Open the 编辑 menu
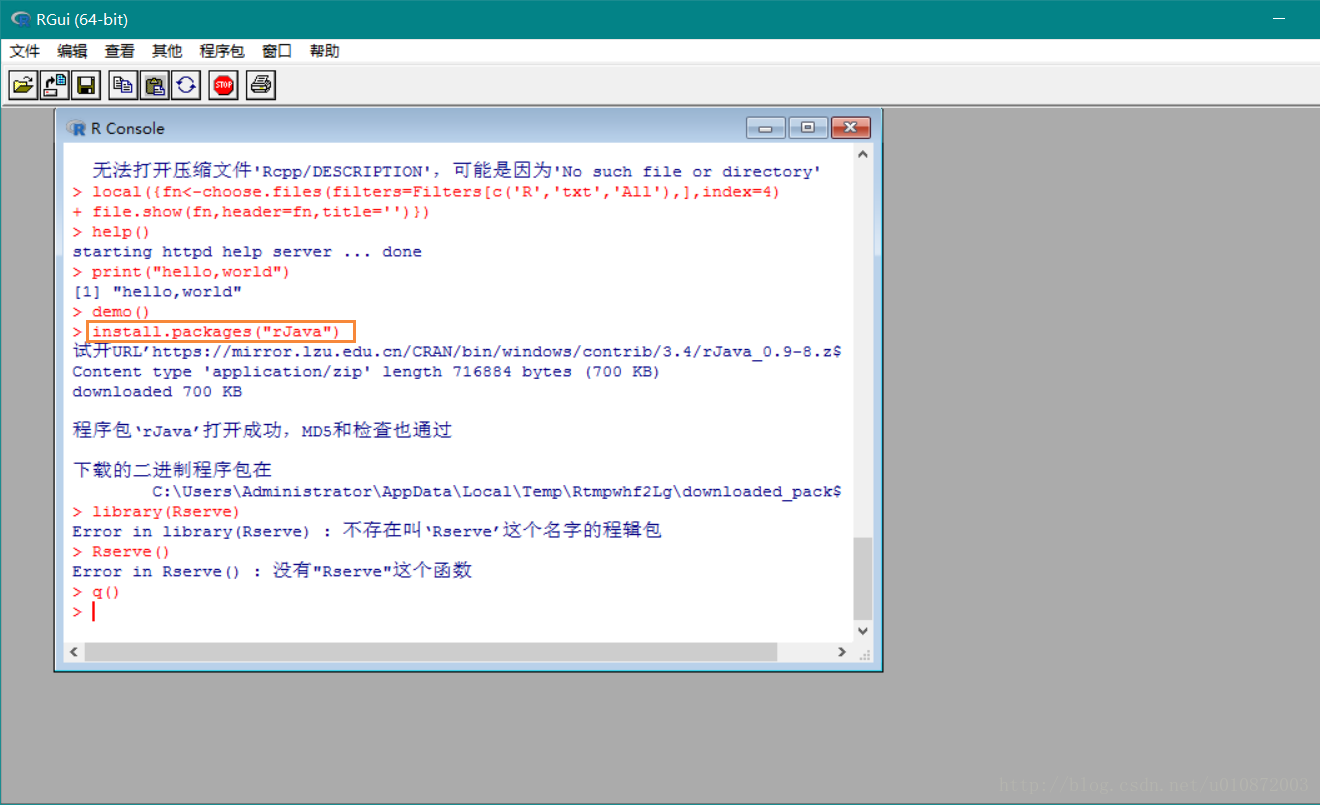The image size is (1320, 805). tap(72, 51)
